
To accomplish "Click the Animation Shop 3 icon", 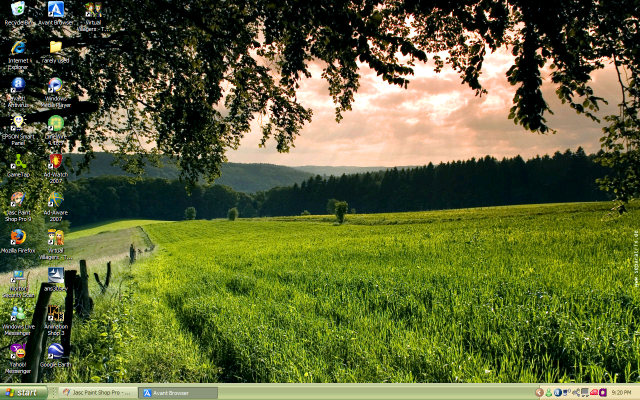I will (x=56, y=314).
